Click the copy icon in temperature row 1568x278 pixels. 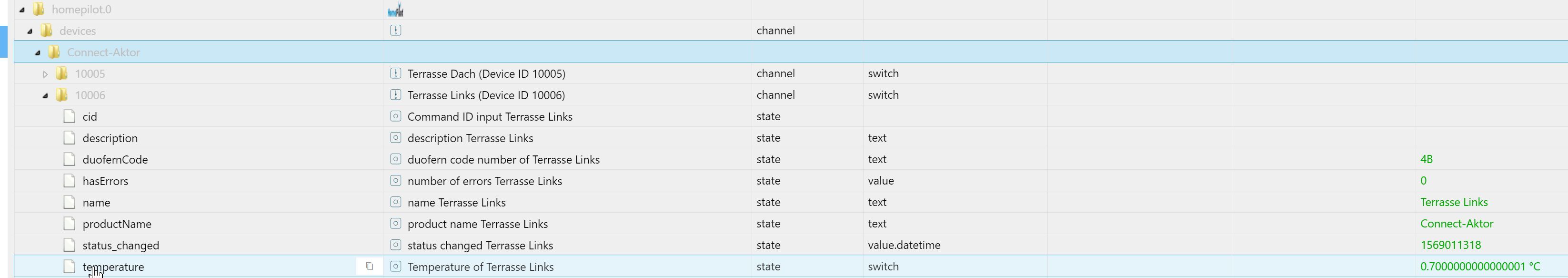[x=369, y=267]
